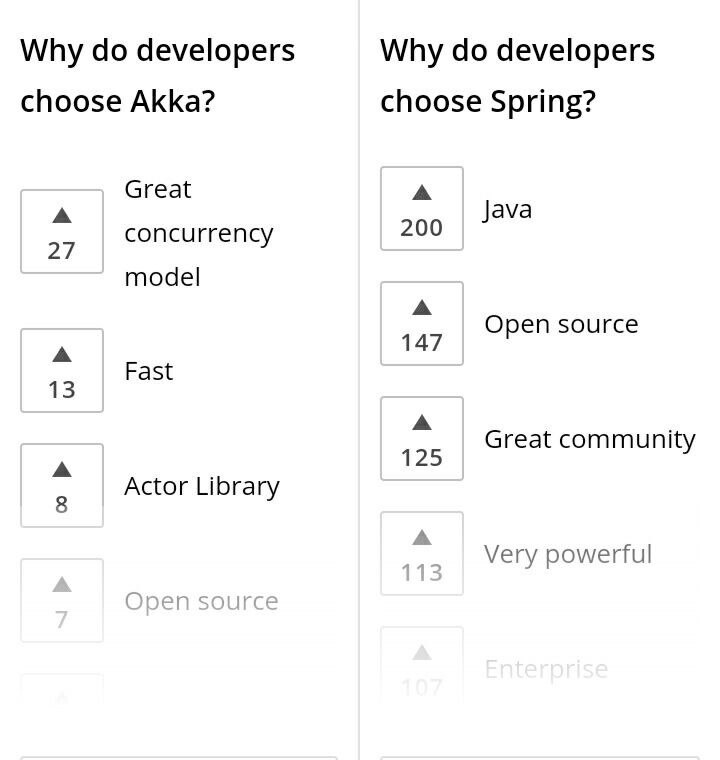The width and height of the screenshot is (720, 760).
Task: Click the 'Great concurrency model' text
Action: [199, 233]
